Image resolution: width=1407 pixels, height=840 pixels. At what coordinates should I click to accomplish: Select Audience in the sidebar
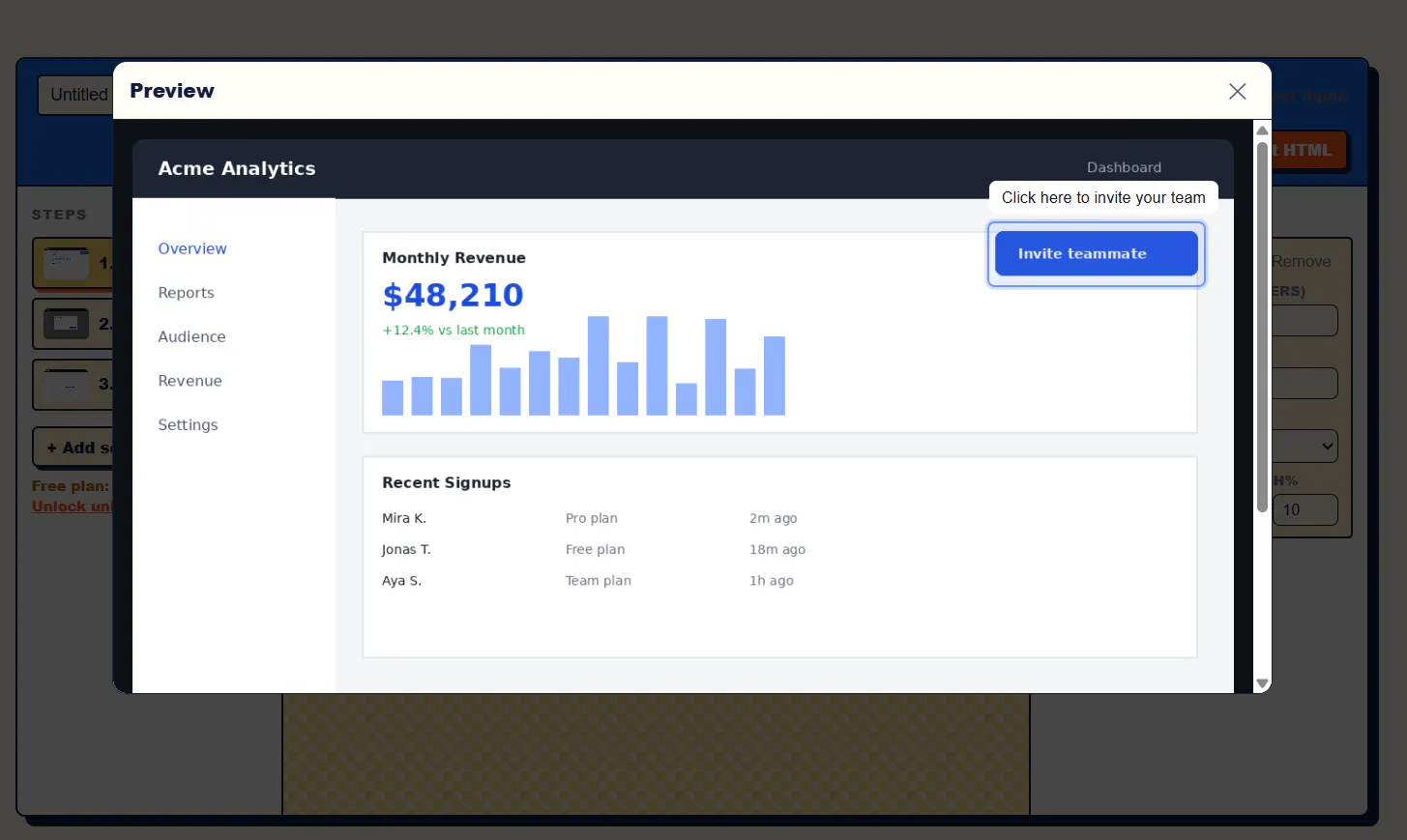coord(191,336)
